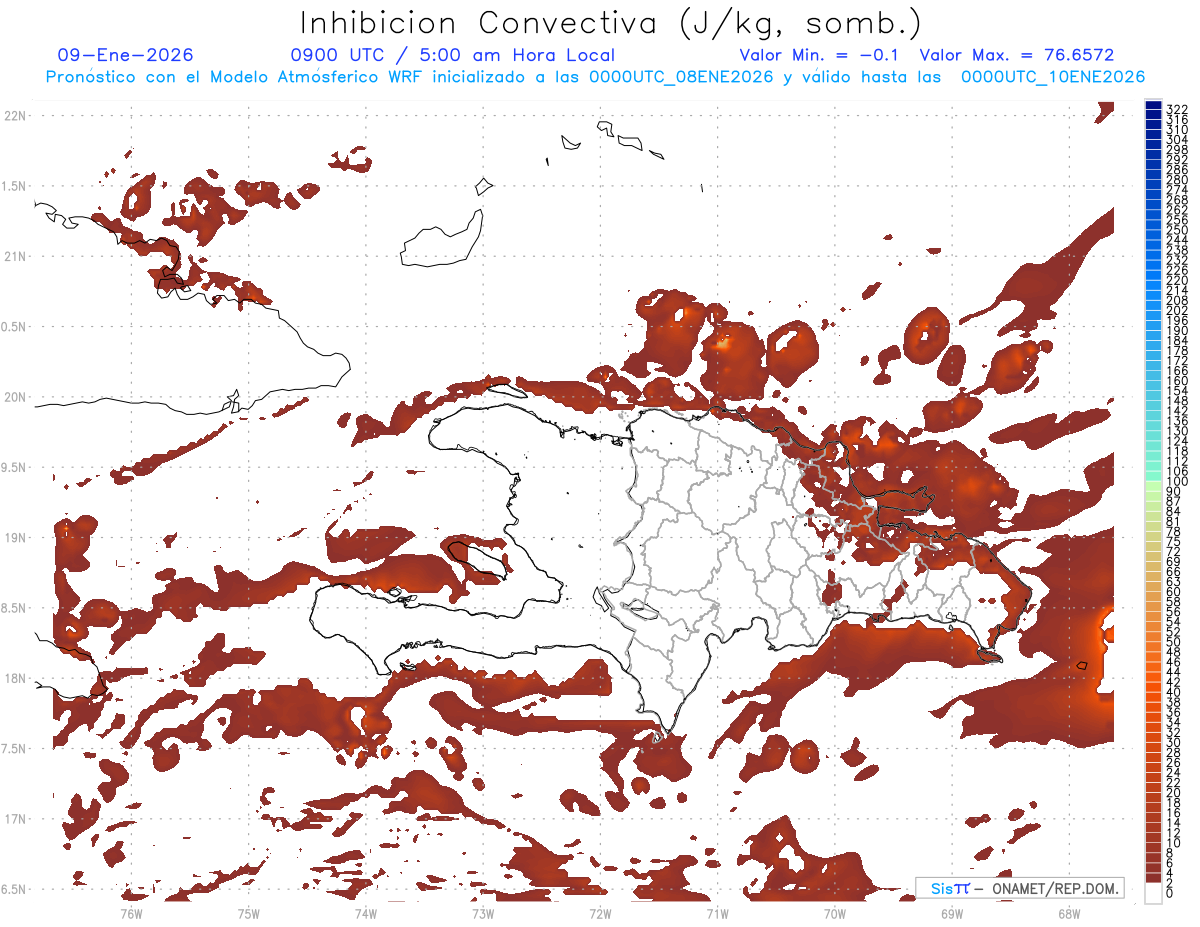Click the '70W' longitude label
Image resolution: width=1200 pixels, height=927 pixels.
835,913
